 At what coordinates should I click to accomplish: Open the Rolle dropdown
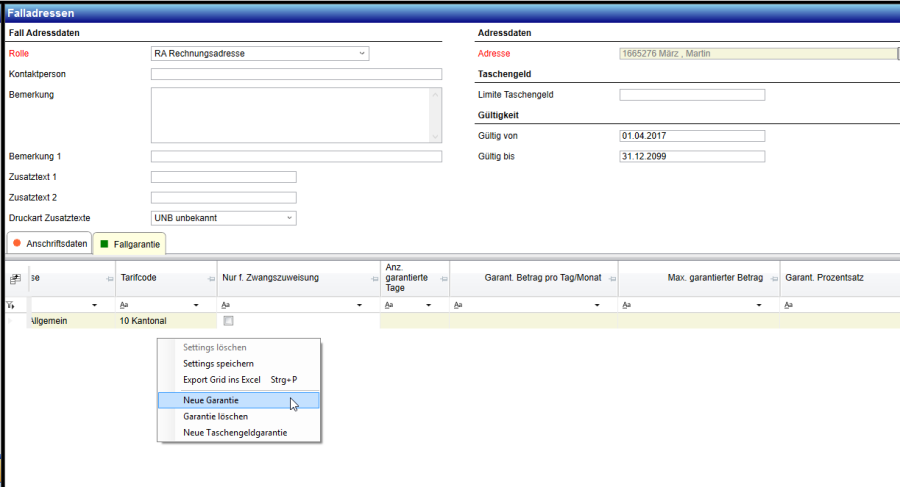point(362,54)
